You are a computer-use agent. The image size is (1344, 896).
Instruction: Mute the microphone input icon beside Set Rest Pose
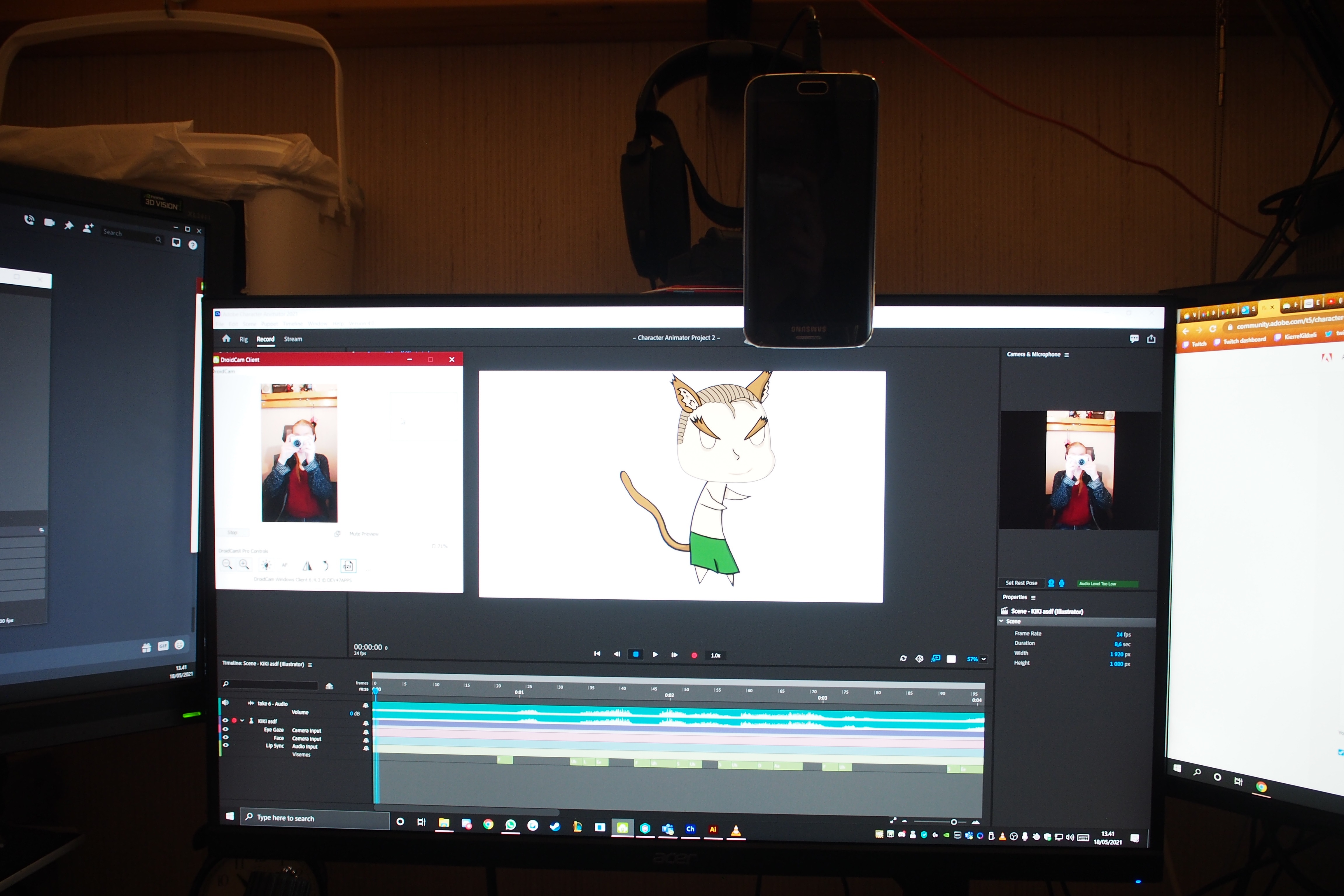(x=1062, y=583)
